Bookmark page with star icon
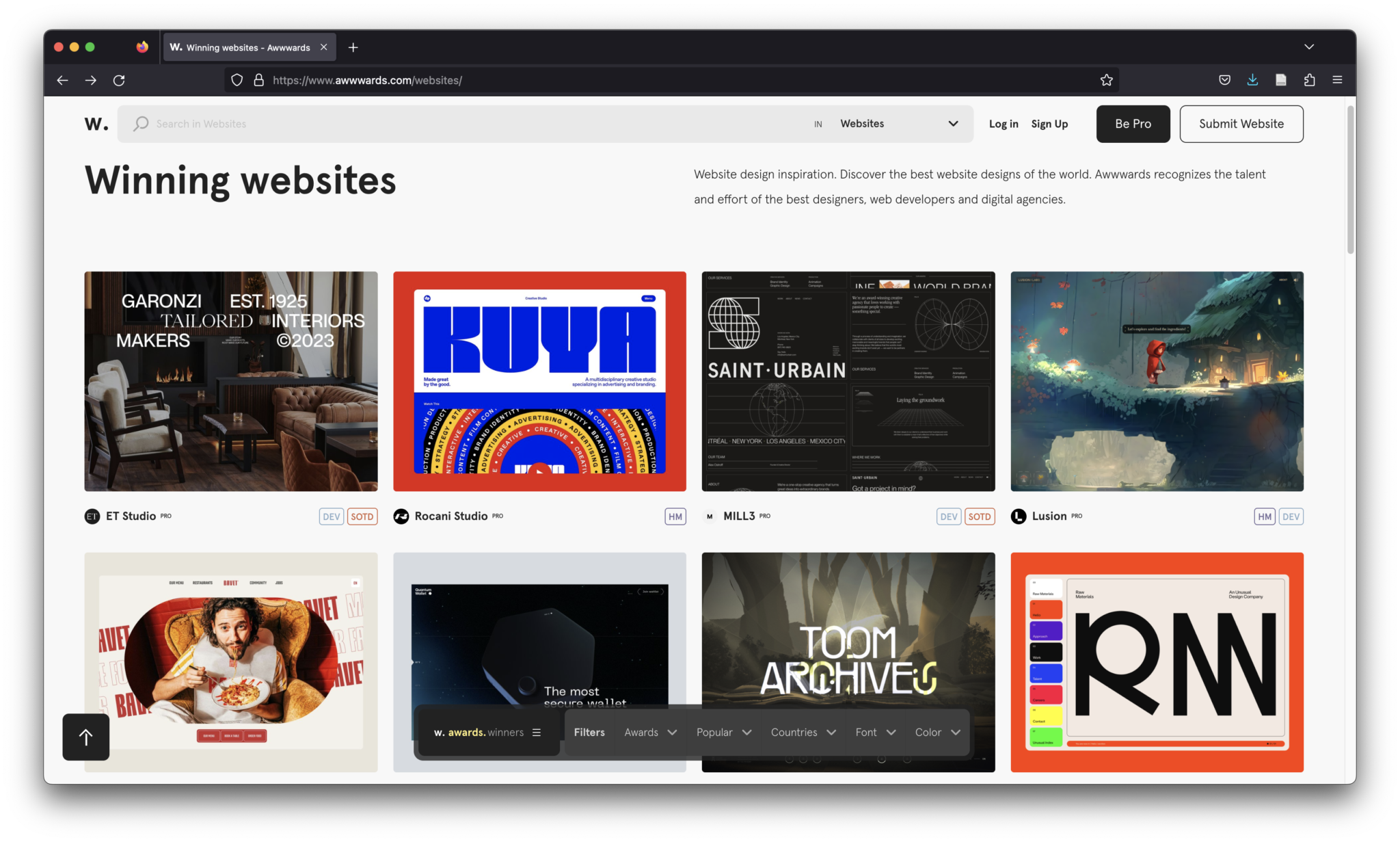The width and height of the screenshot is (1400, 842). coord(1106,80)
